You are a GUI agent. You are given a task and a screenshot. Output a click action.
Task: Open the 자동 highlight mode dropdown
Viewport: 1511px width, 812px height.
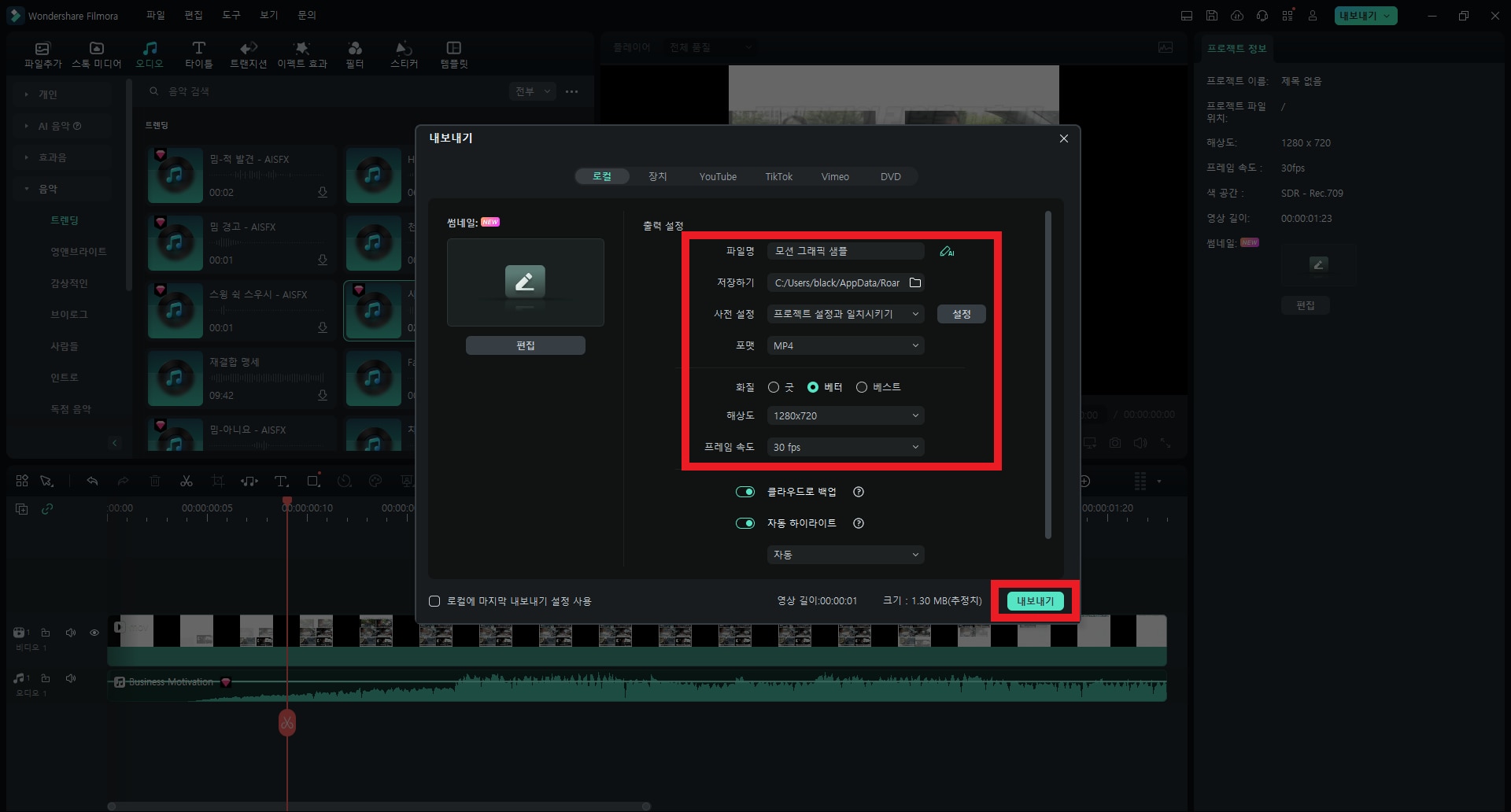coord(845,555)
